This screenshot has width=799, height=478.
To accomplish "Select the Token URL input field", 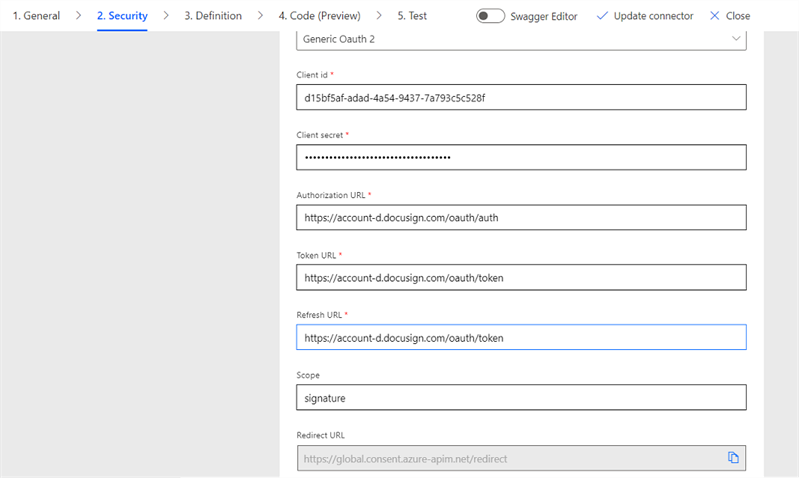I will tap(521, 278).
